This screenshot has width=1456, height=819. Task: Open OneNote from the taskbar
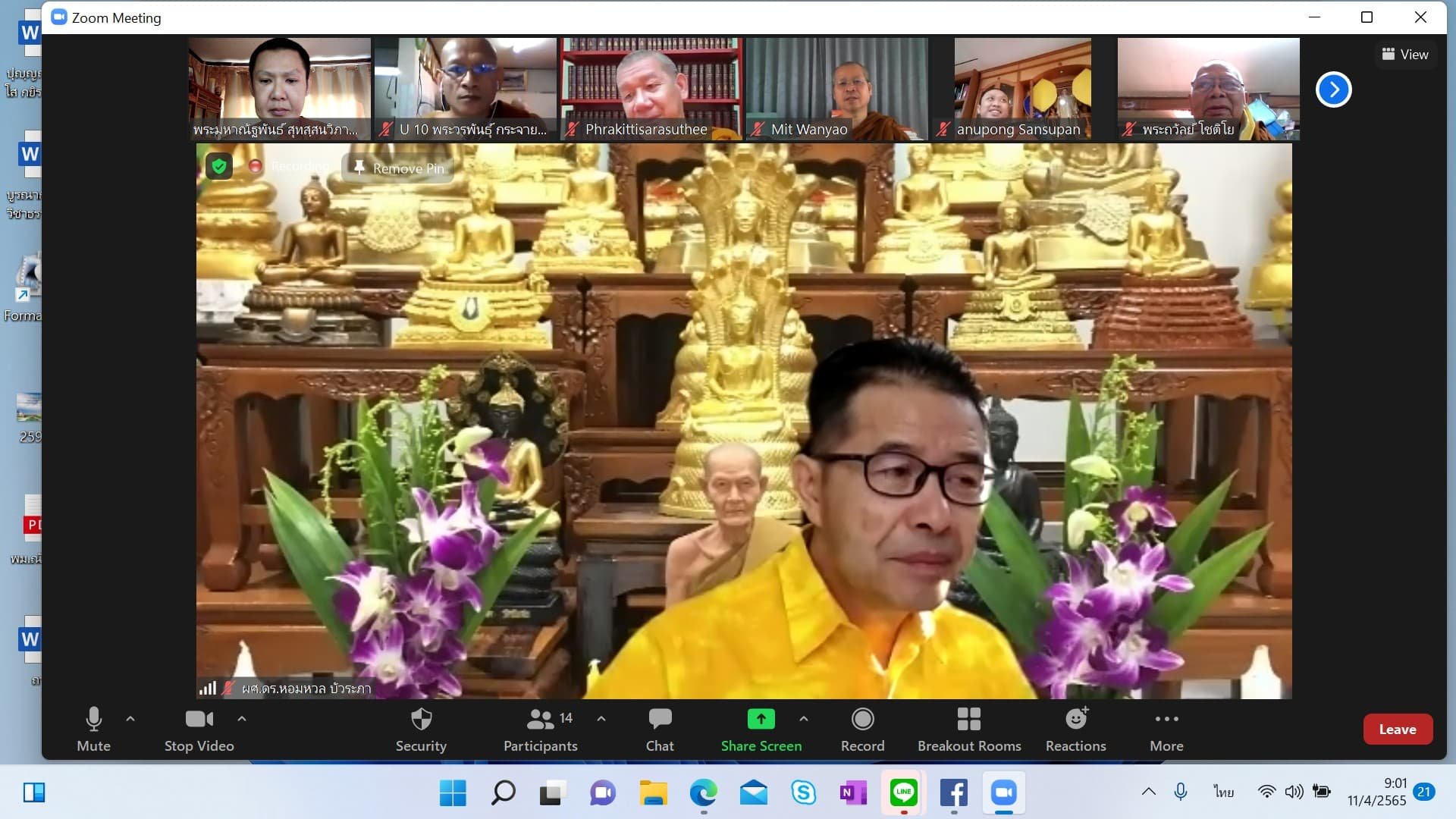853,793
